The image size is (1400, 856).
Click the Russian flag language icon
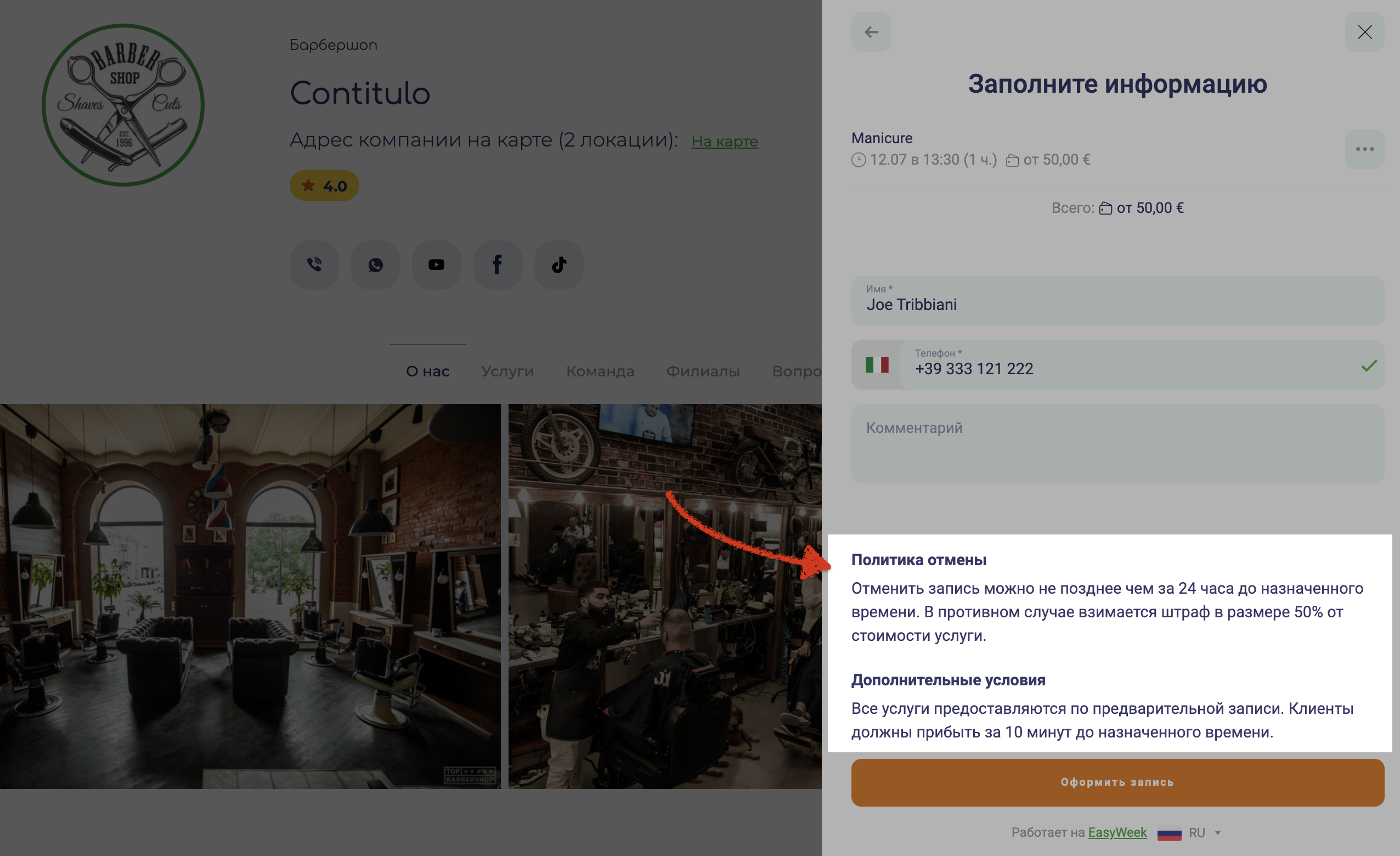(x=1170, y=833)
